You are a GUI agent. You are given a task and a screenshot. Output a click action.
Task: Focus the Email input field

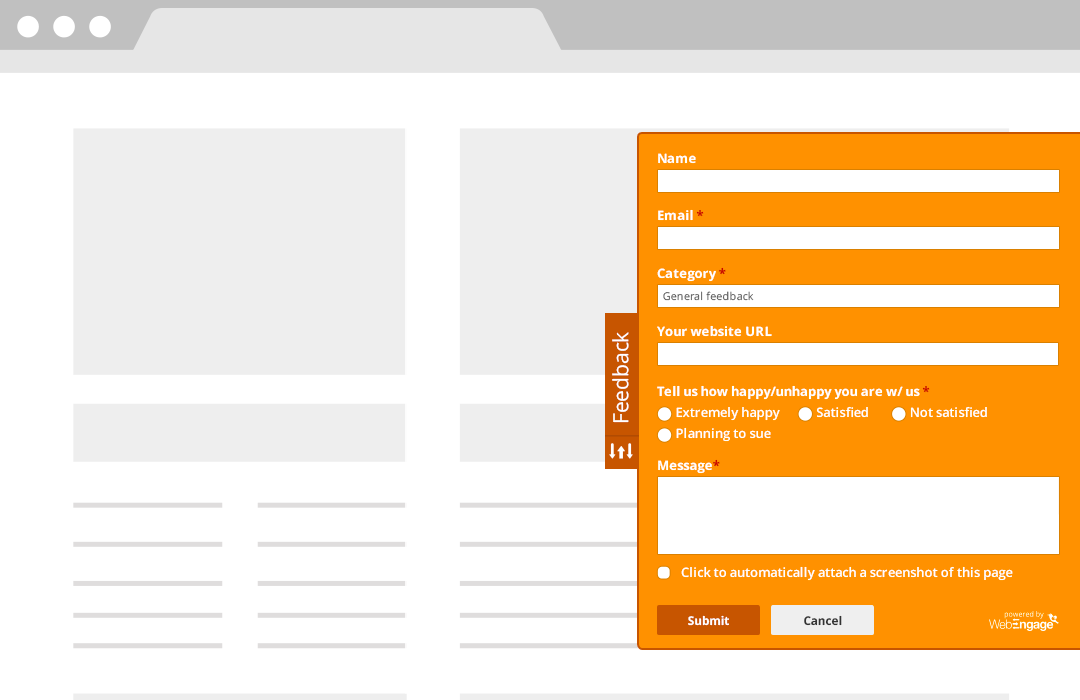(x=858, y=238)
